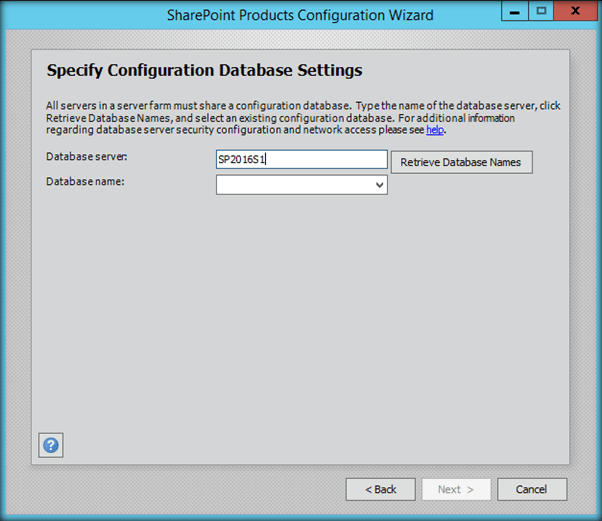Close the SharePoint Products Configuration Wizard
602x521 pixels.
572,12
